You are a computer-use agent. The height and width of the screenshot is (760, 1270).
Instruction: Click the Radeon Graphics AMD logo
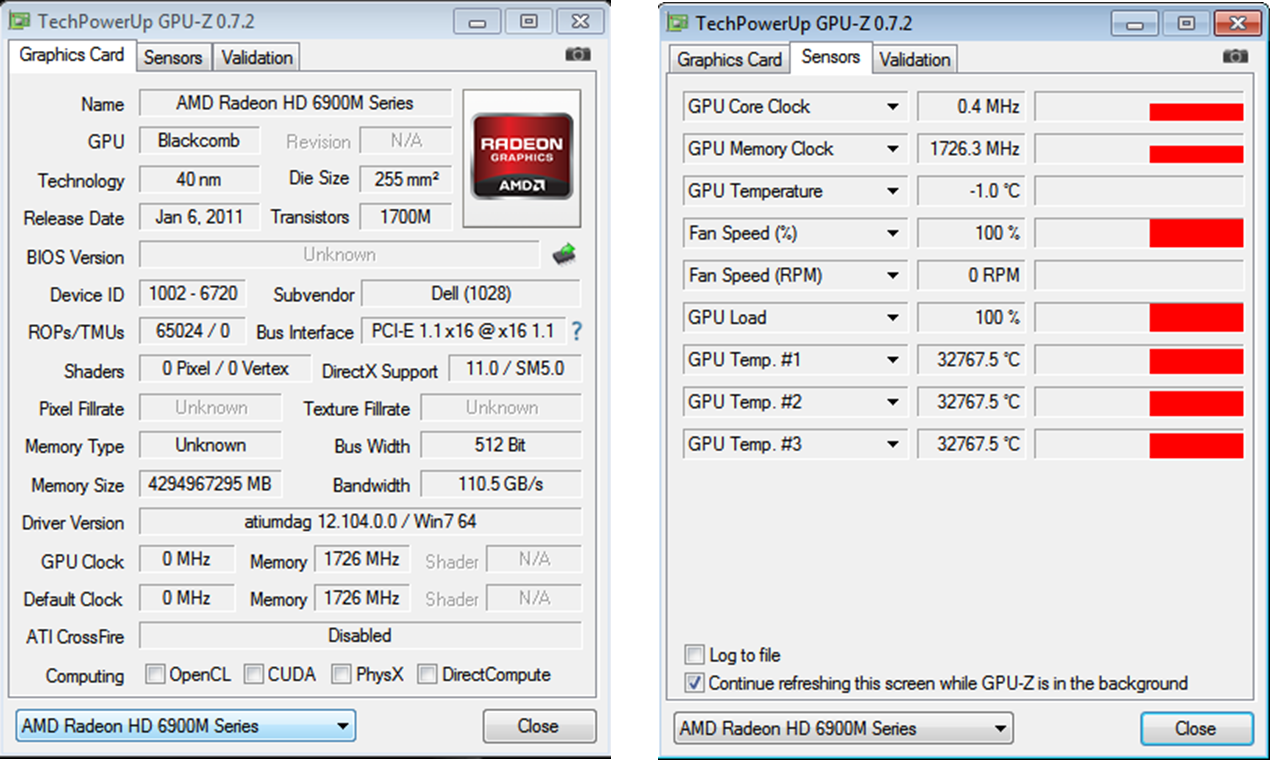(522, 155)
